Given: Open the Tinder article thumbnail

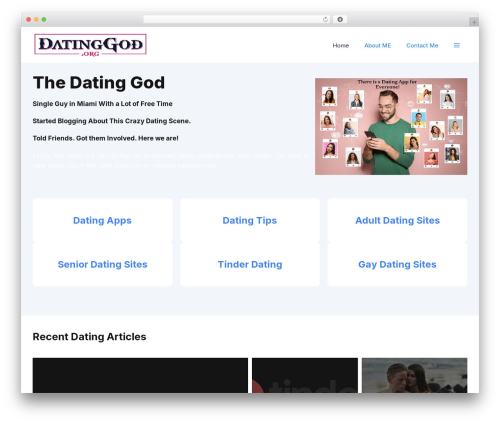Looking at the screenshot, I should [305, 375].
